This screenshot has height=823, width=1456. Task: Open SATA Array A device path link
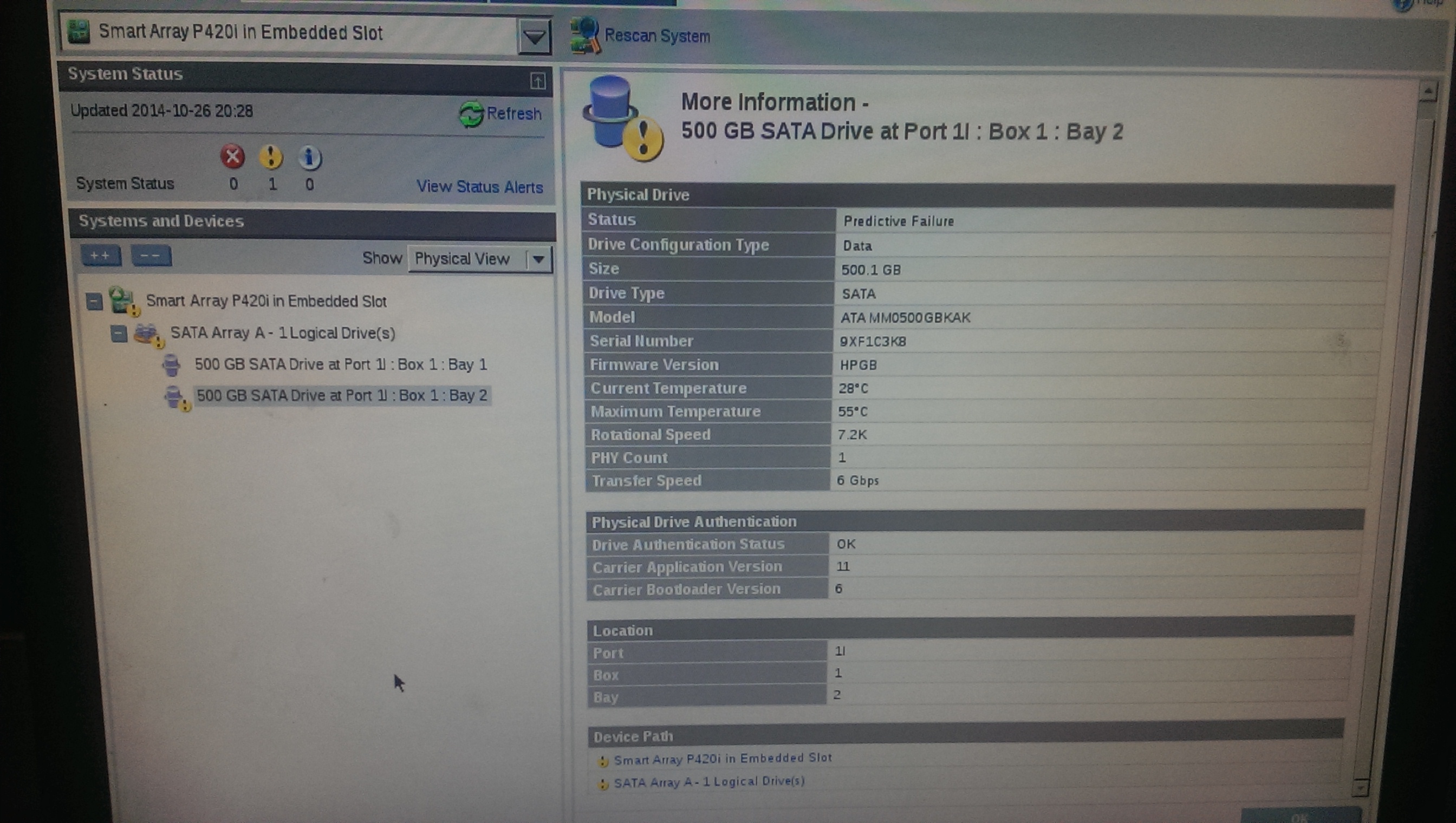pyautogui.click(x=709, y=782)
